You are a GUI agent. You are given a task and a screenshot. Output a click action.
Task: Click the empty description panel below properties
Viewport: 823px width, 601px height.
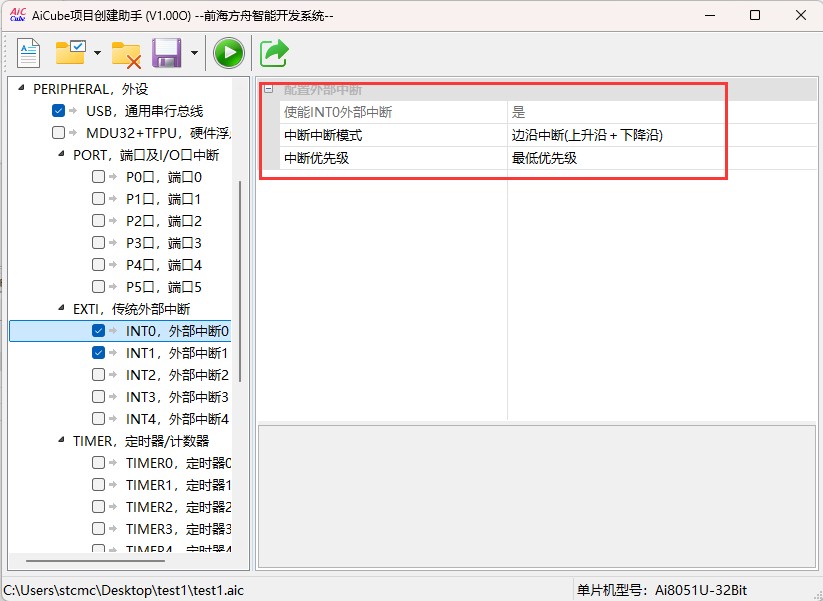pyautogui.click(x=537, y=496)
